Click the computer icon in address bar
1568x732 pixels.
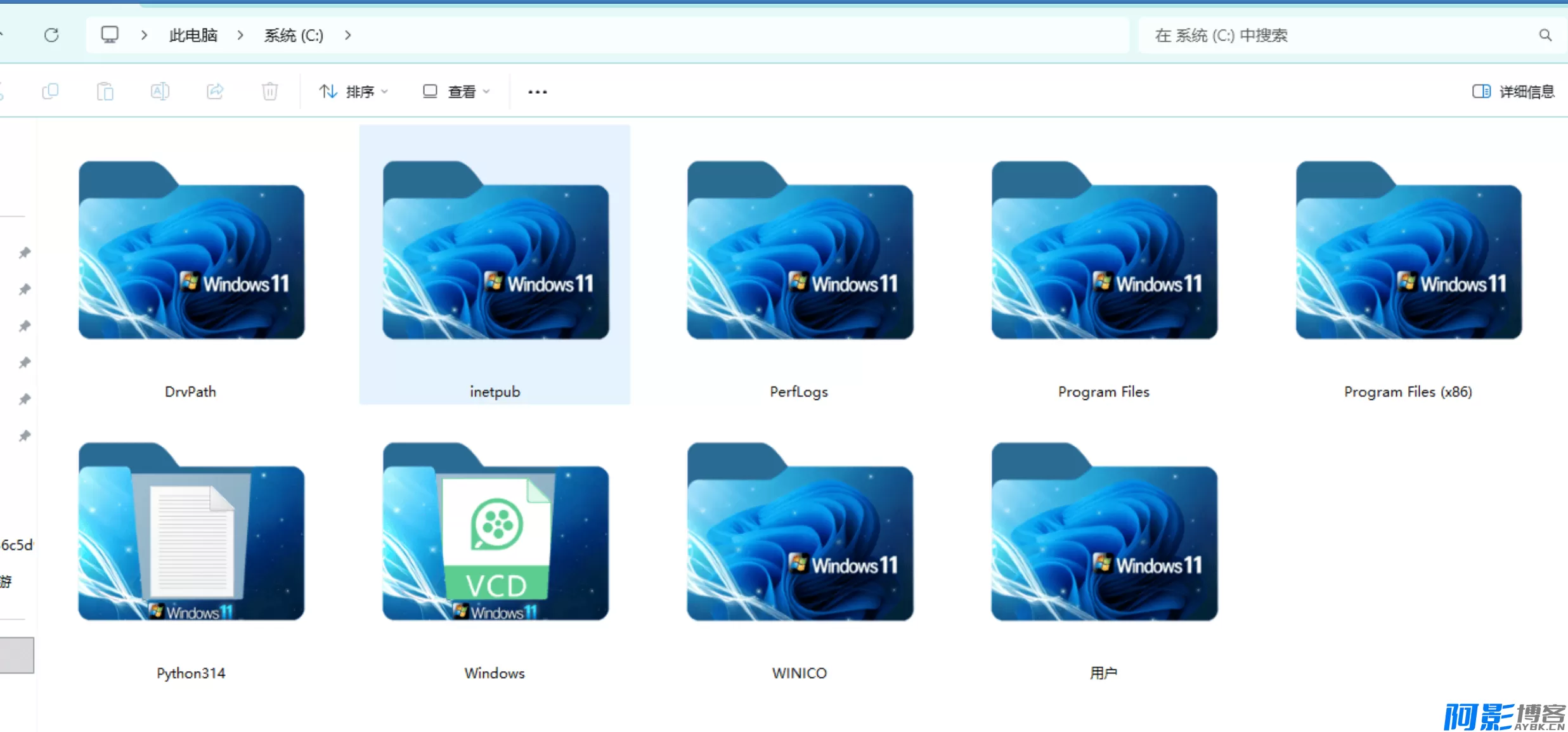click(110, 34)
